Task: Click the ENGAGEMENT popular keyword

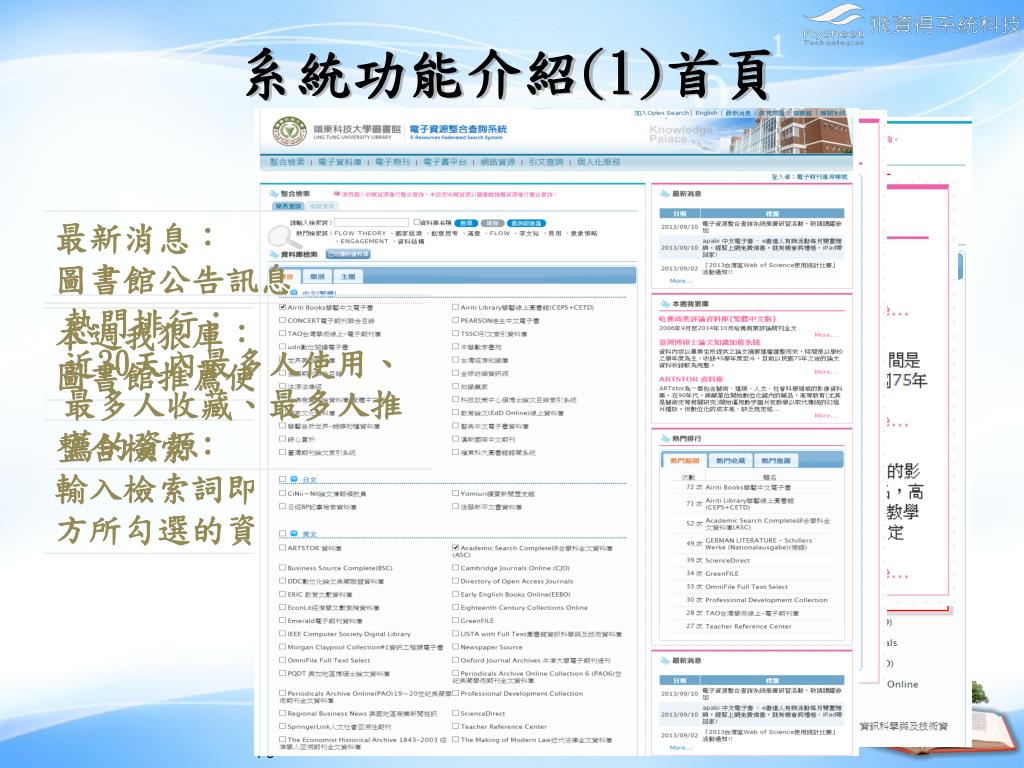Action: [x=364, y=242]
